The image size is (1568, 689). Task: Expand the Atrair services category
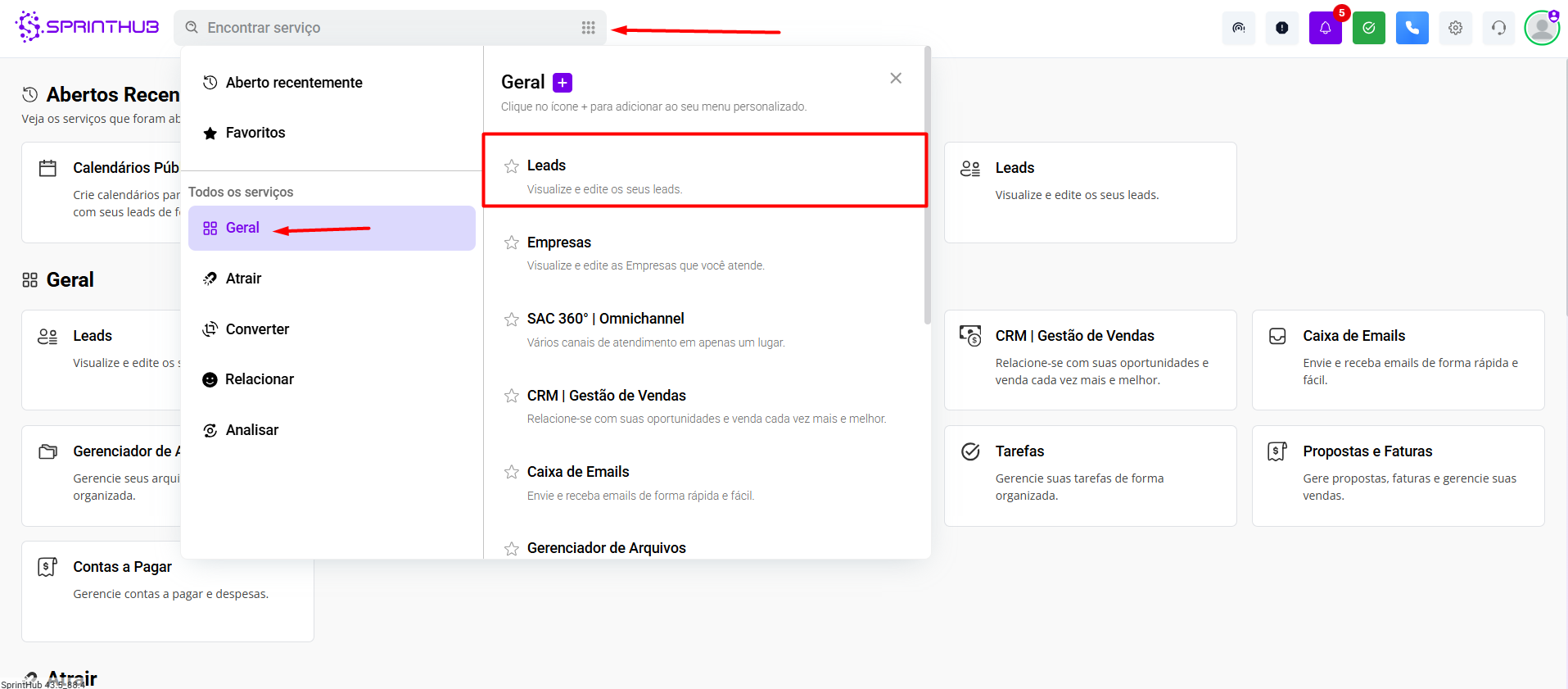pyautogui.click(x=243, y=279)
